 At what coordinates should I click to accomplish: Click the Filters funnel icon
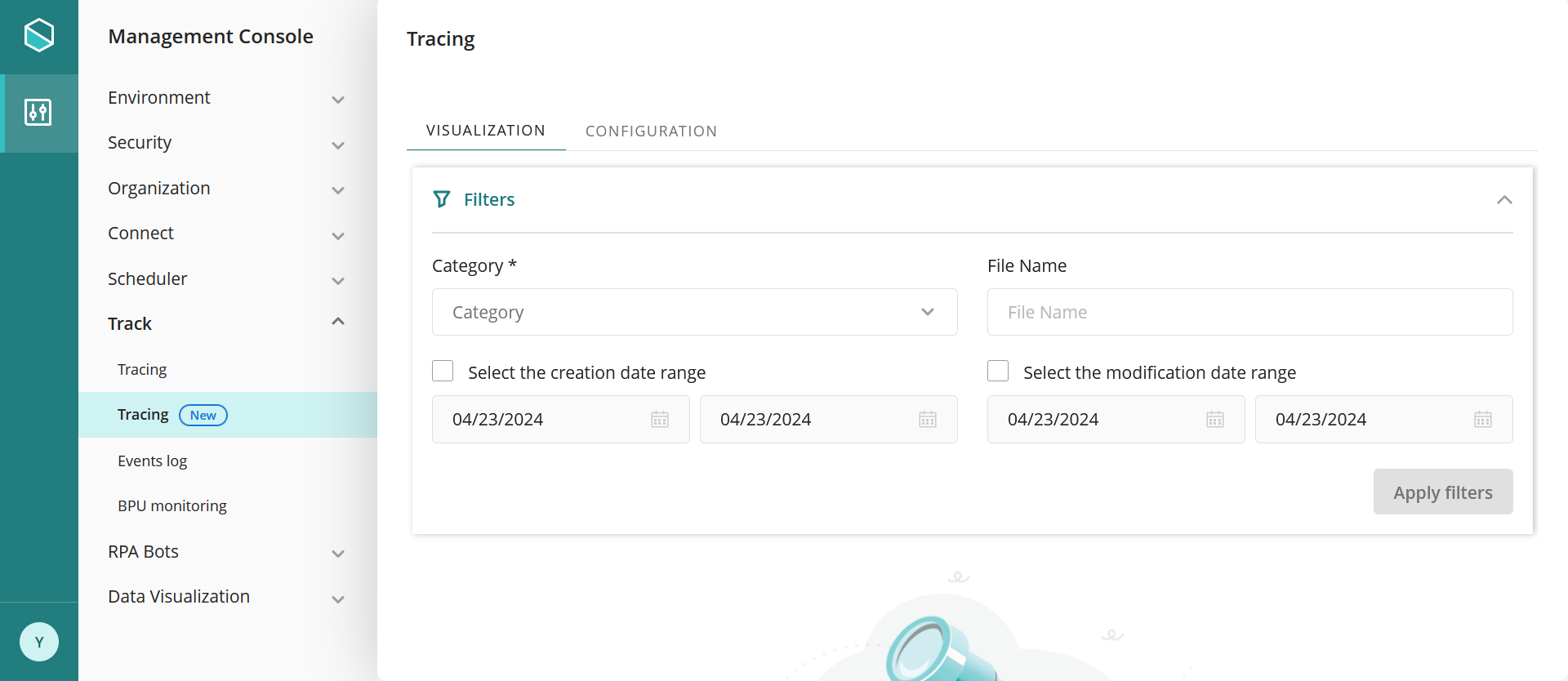442,199
